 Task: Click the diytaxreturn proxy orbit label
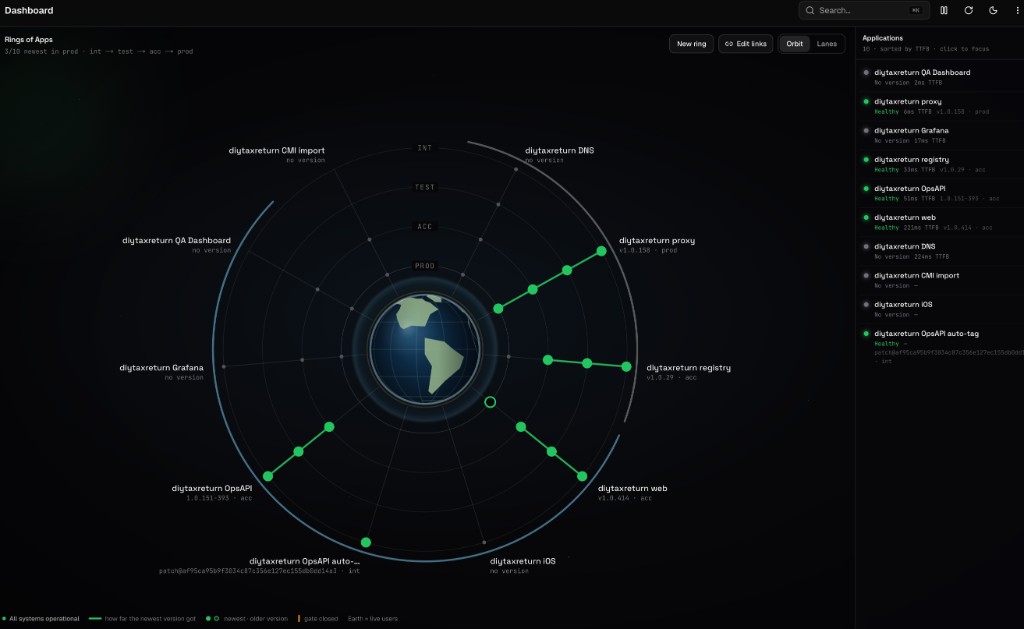657,240
